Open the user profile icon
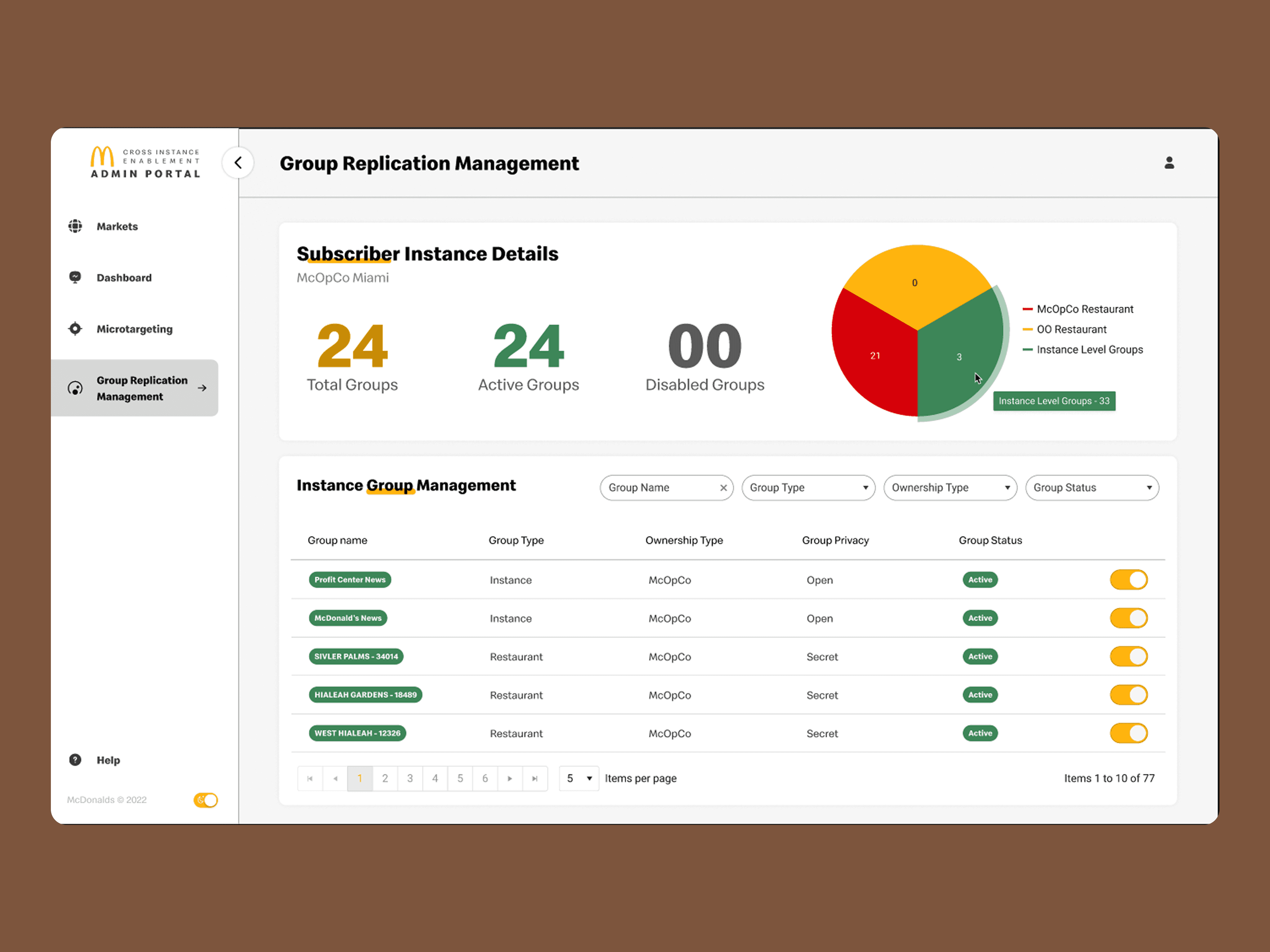Viewport: 1270px width, 952px height. click(x=1169, y=163)
